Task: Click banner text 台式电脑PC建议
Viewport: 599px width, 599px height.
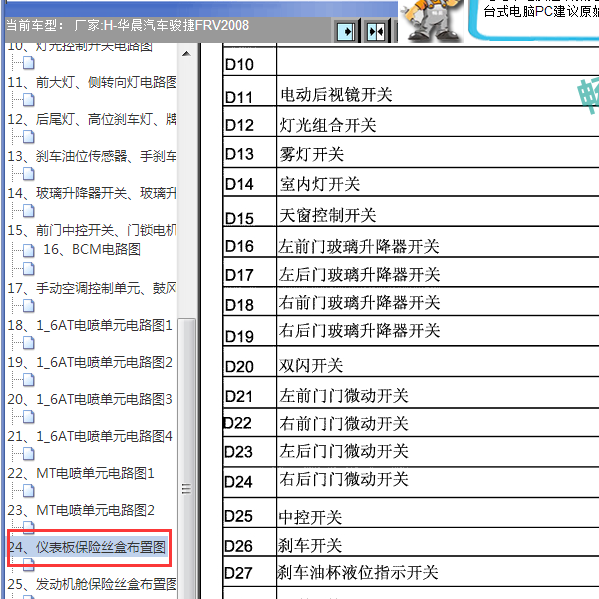Action: (541, 11)
